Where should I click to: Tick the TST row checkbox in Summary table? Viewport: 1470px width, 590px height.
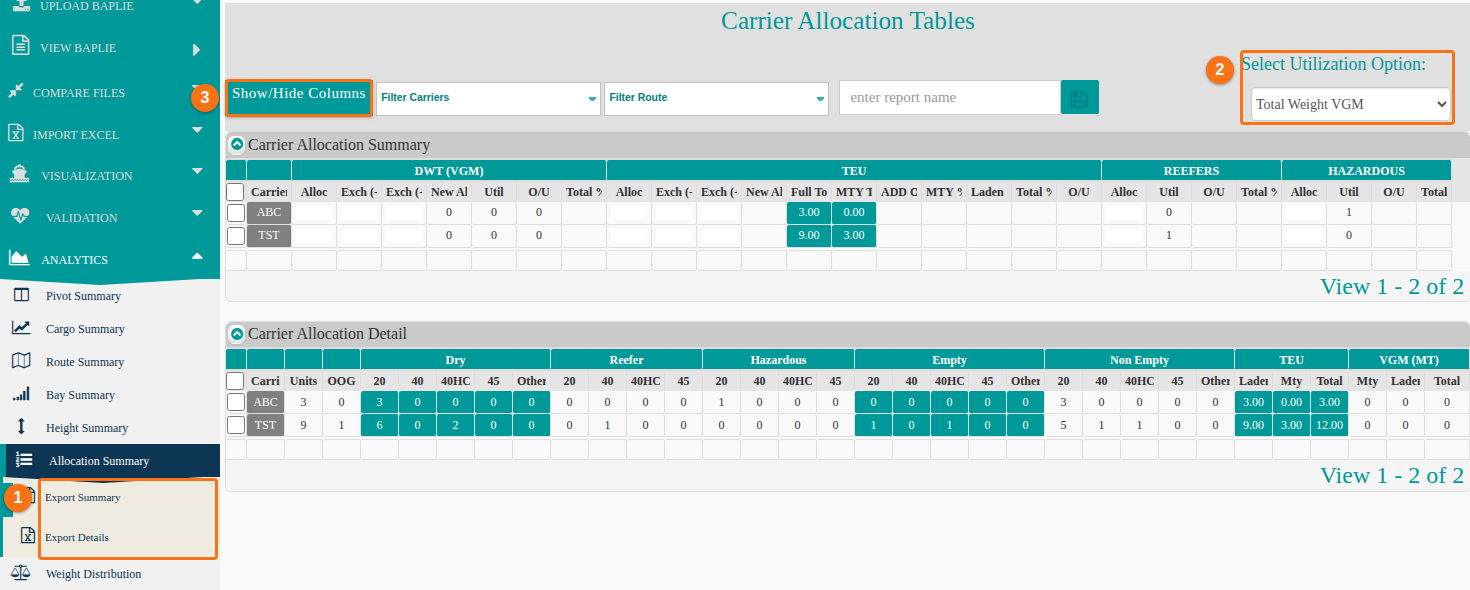pos(235,235)
